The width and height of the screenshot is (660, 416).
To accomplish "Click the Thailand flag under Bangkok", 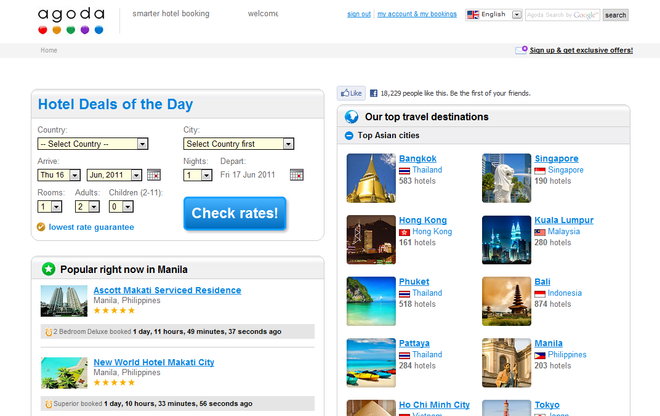I will pyautogui.click(x=405, y=170).
